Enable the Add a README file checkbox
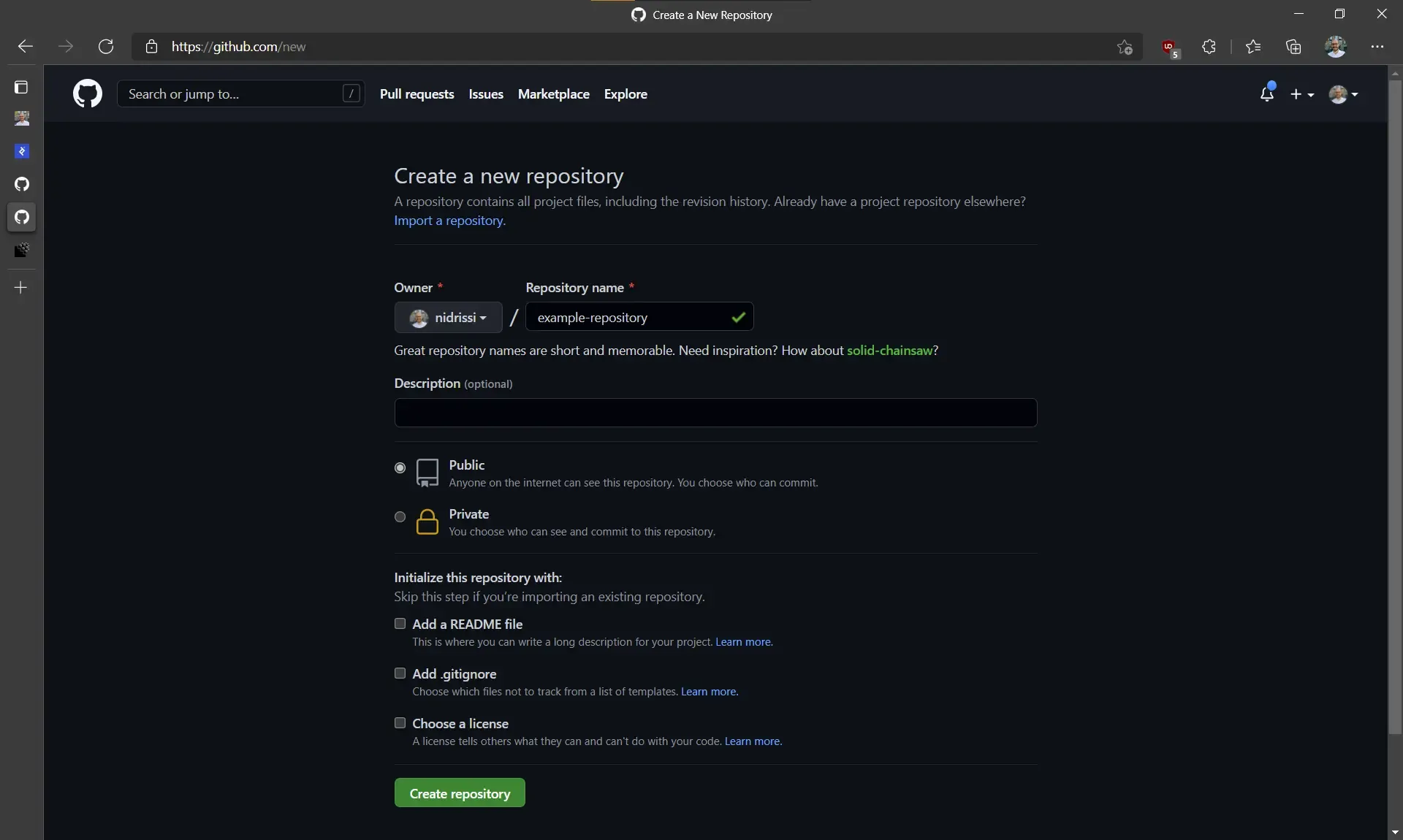Image resolution: width=1403 pixels, height=840 pixels. click(x=400, y=624)
